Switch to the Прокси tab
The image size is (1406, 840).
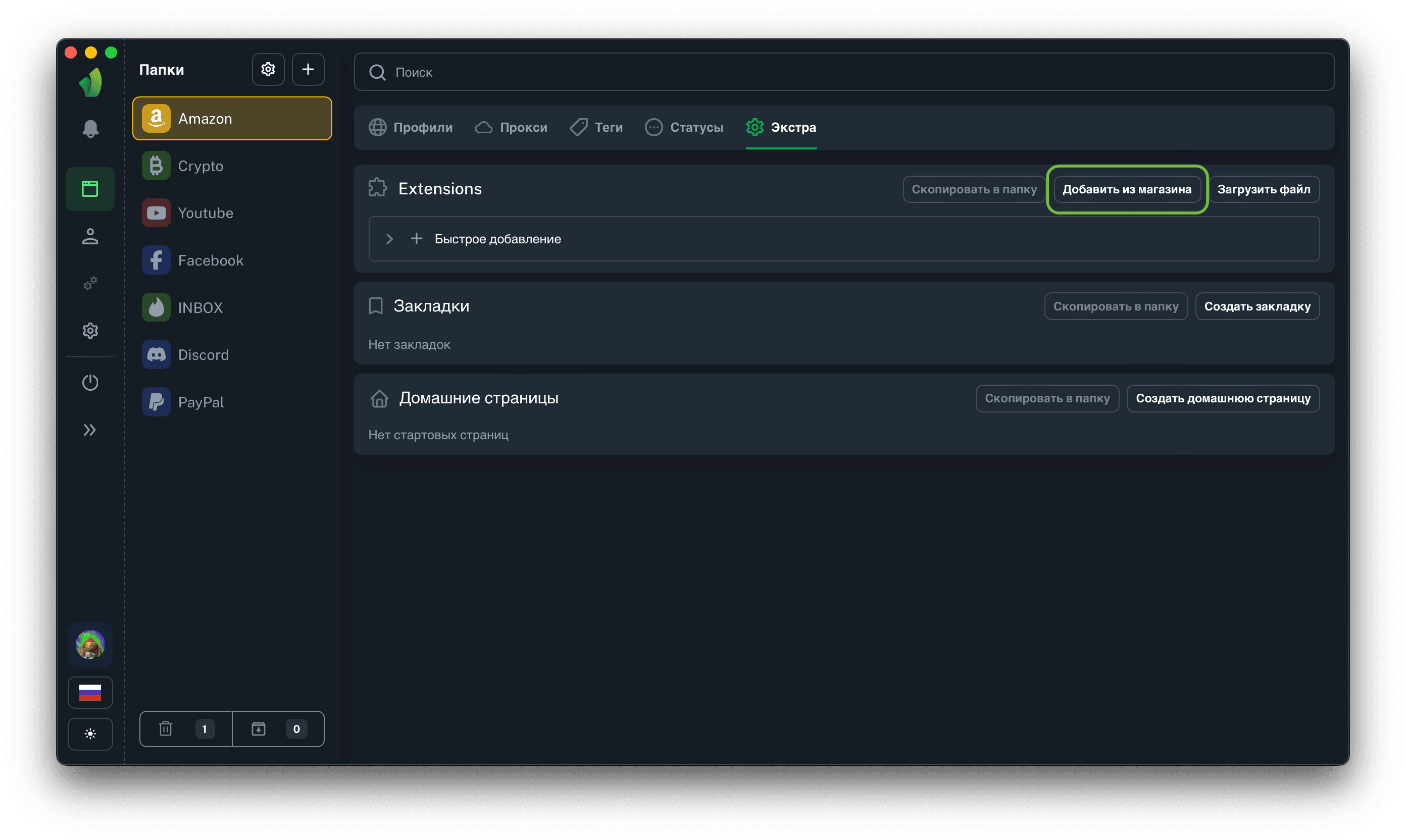coord(511,127)
